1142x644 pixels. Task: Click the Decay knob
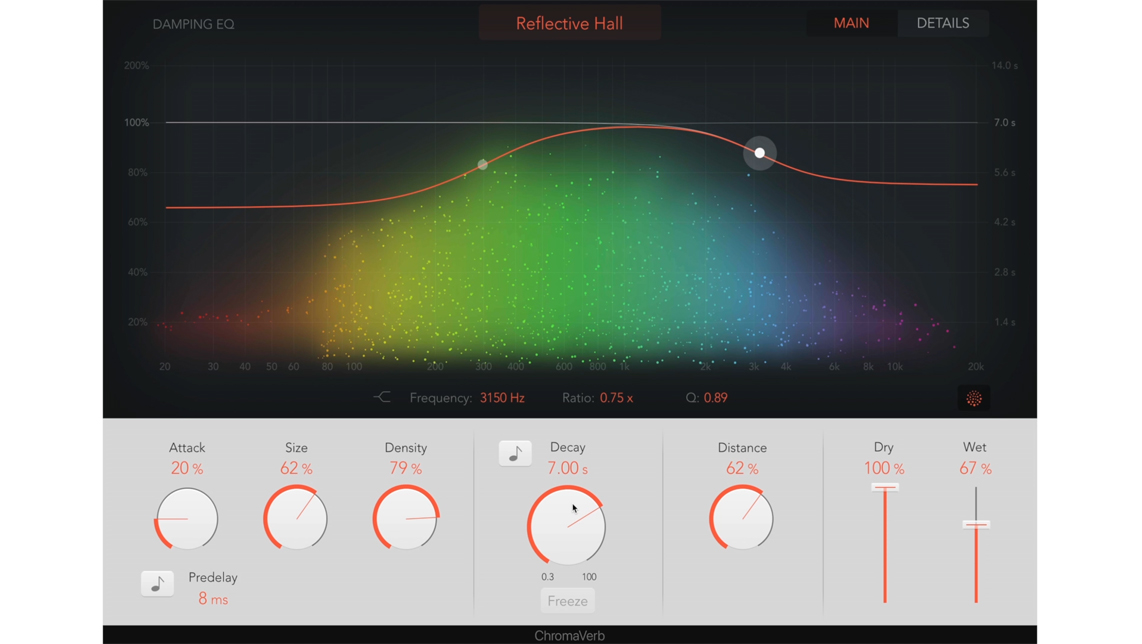[x=567, y=526]
